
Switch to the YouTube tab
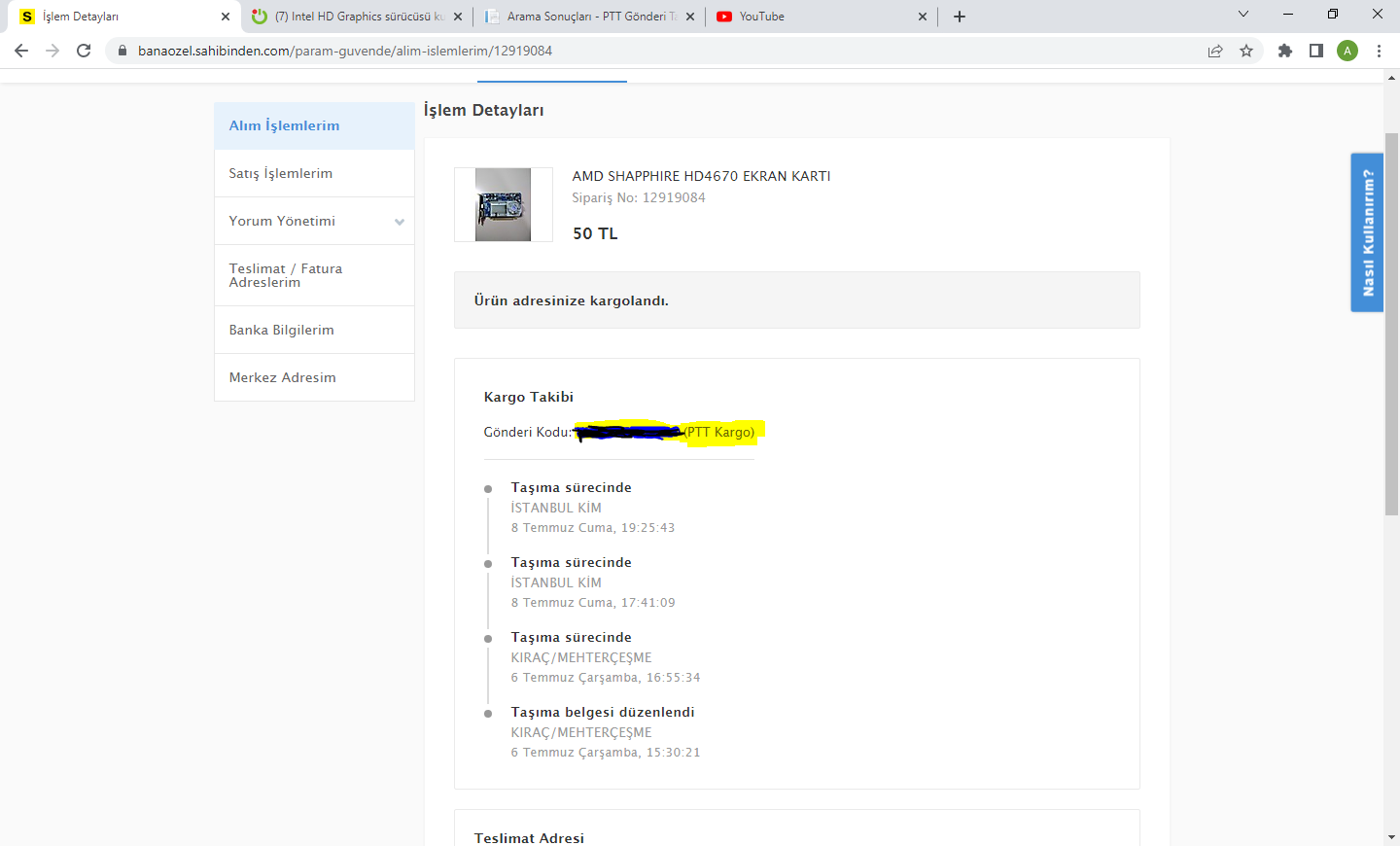click(x=822, y=17)
